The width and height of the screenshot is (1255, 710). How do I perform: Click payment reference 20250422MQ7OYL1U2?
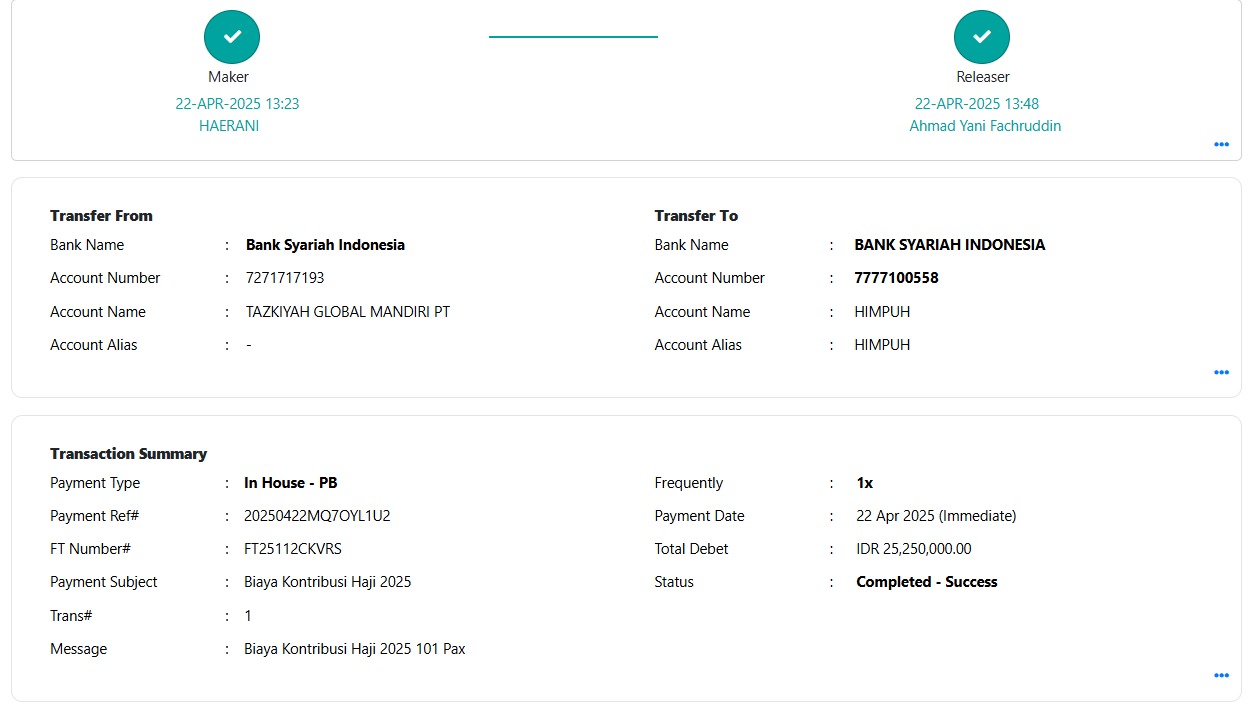(x=317, y=516)
